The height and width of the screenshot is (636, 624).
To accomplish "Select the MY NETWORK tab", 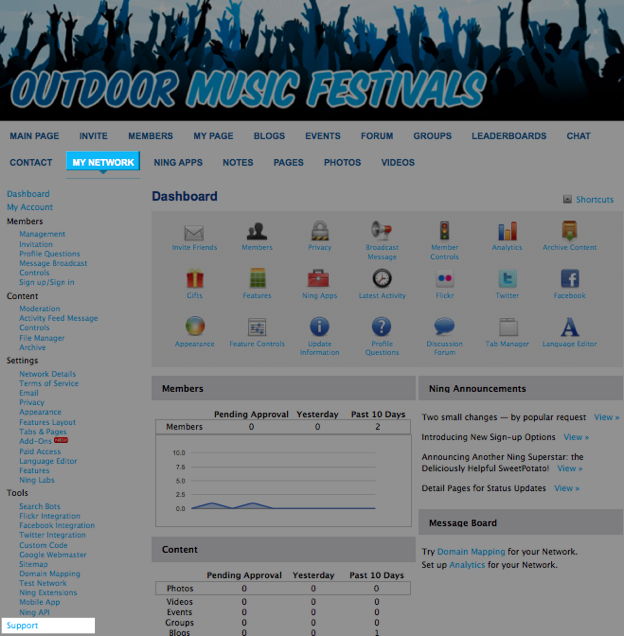I will 103,162.
